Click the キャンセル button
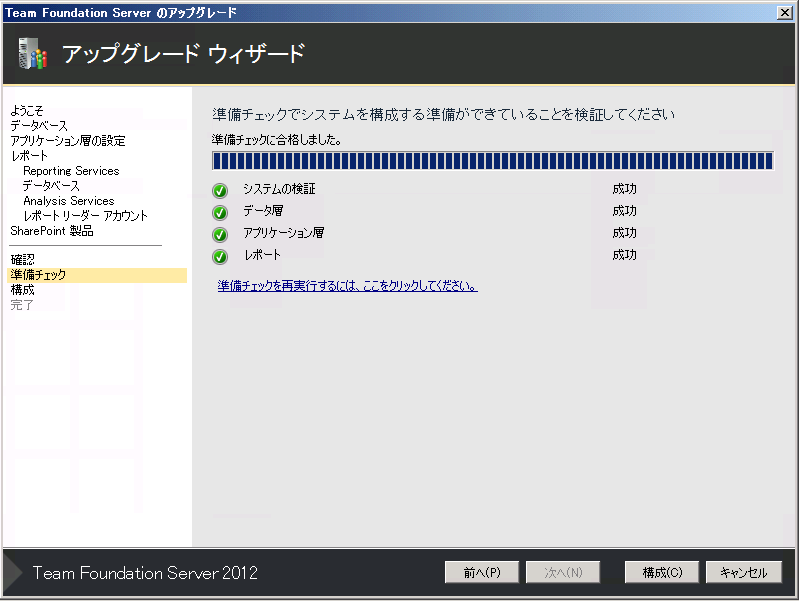 (x=743, y=572)
